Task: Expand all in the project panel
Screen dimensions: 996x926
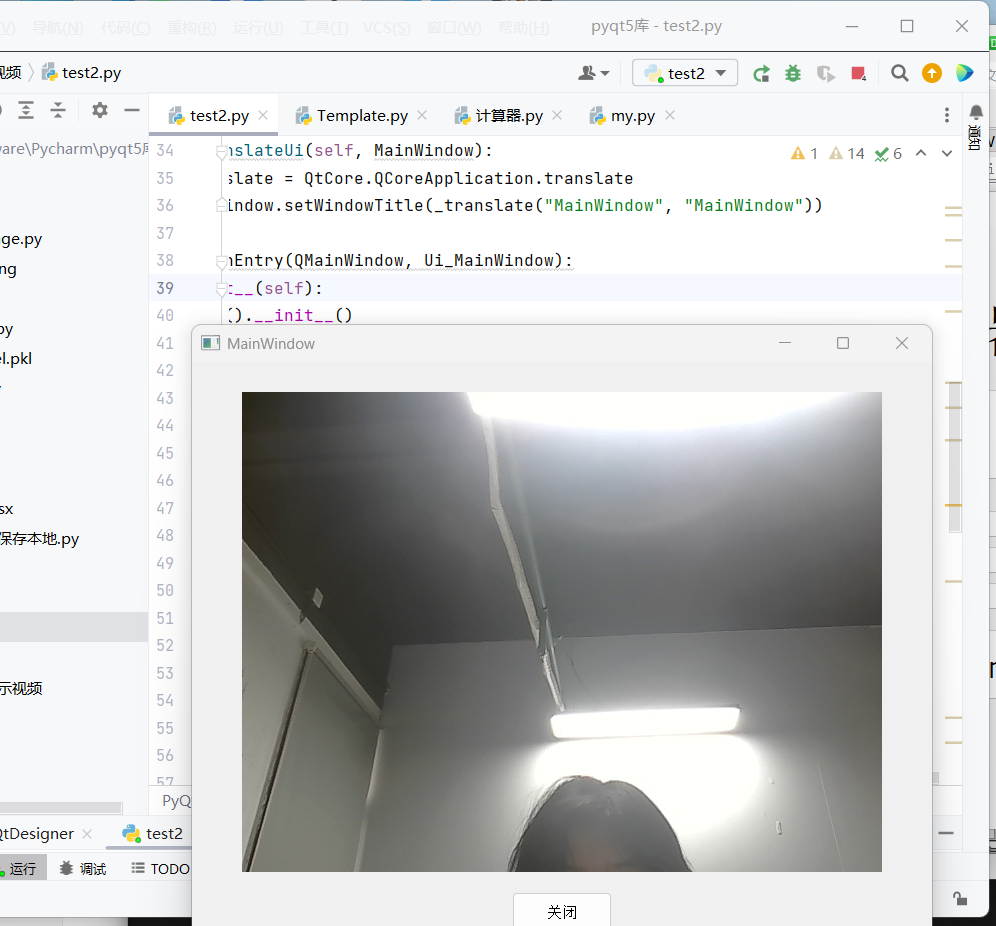Action: coord(26,111)
